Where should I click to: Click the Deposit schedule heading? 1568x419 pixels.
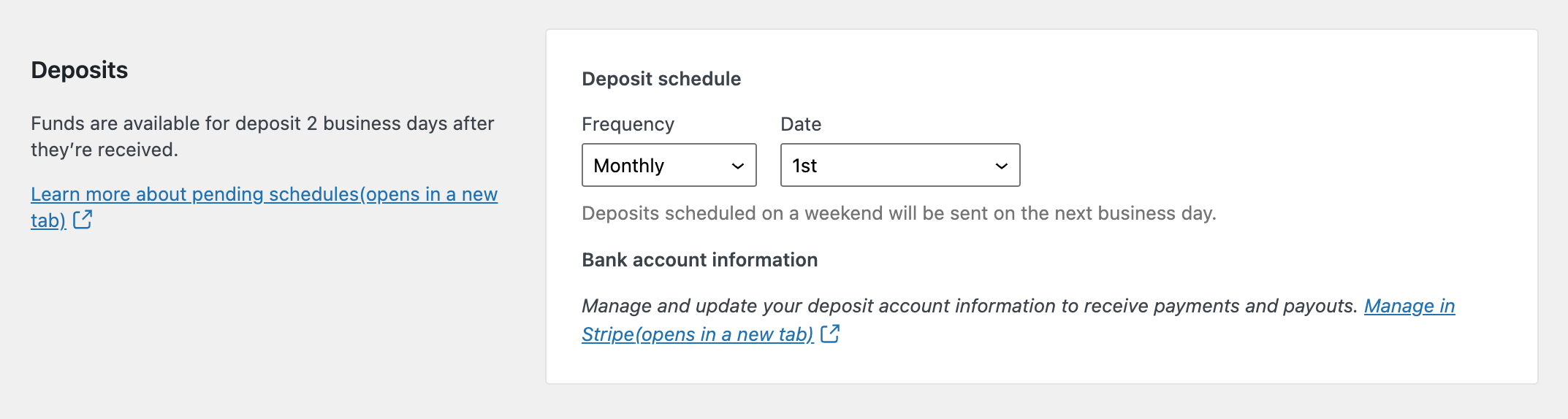pyautogui.click(x=661, y=79)
